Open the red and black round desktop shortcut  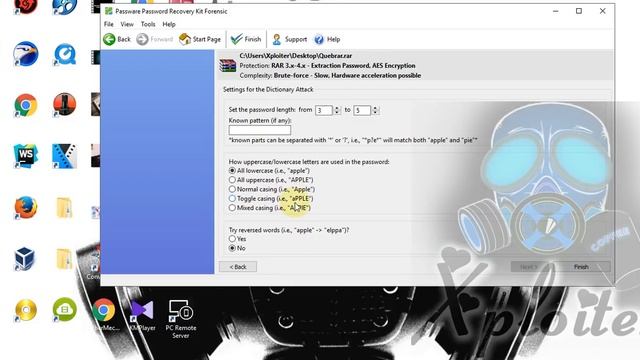pos(64,104)
